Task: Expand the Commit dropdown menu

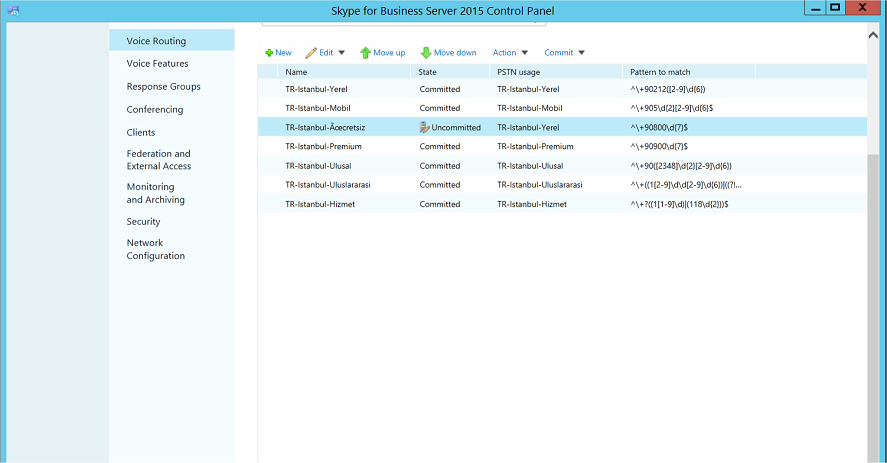Action: coord(581,53)
